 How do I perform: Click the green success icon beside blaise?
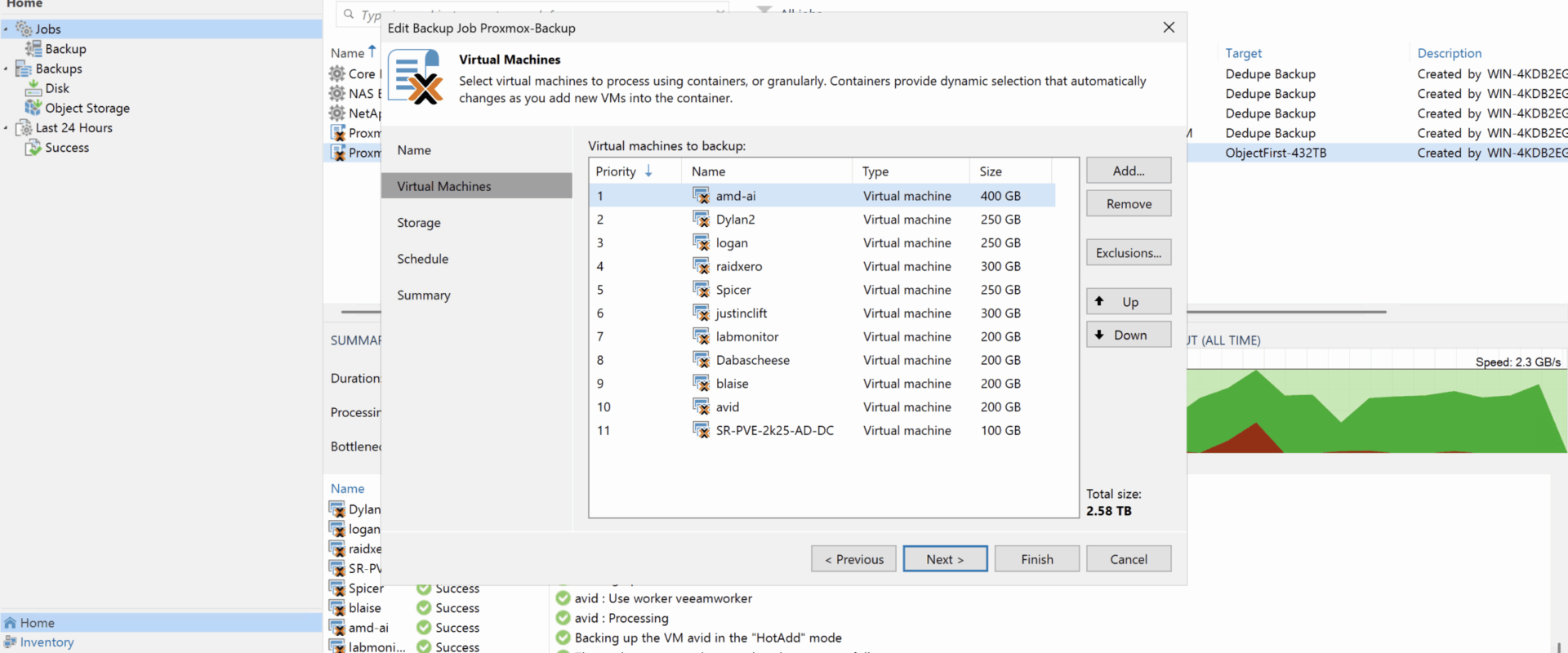[423, 608]
